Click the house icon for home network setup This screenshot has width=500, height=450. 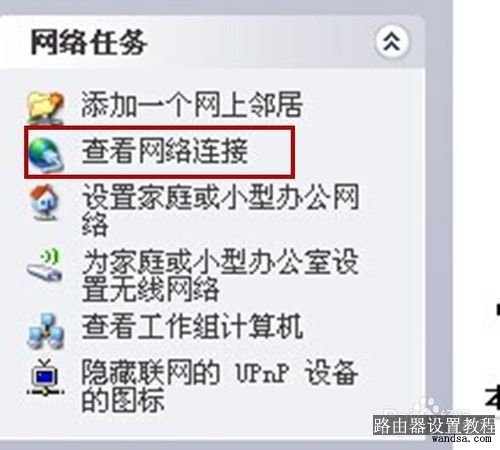(x=45, y=202)
